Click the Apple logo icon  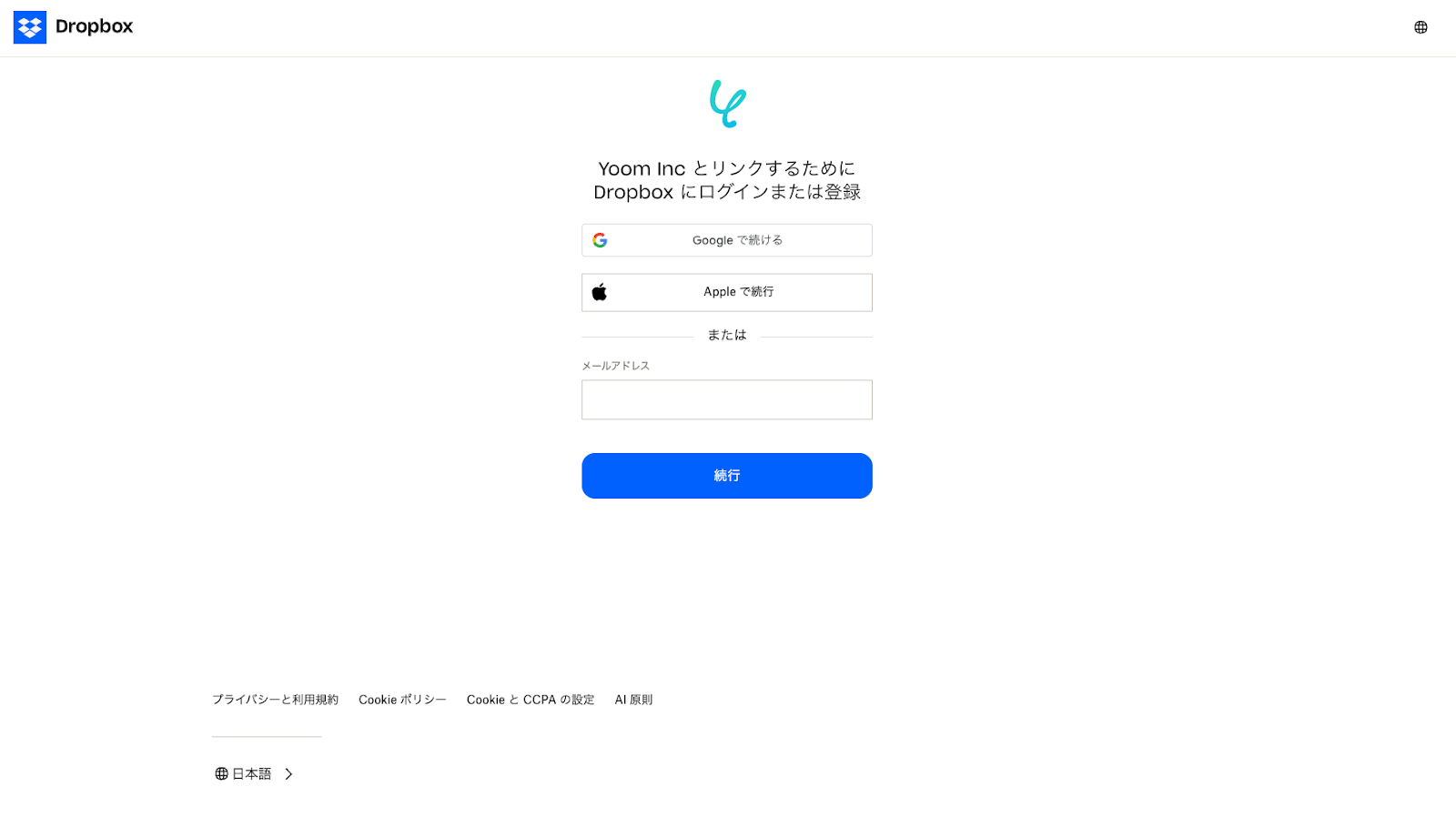coord(600,292)
